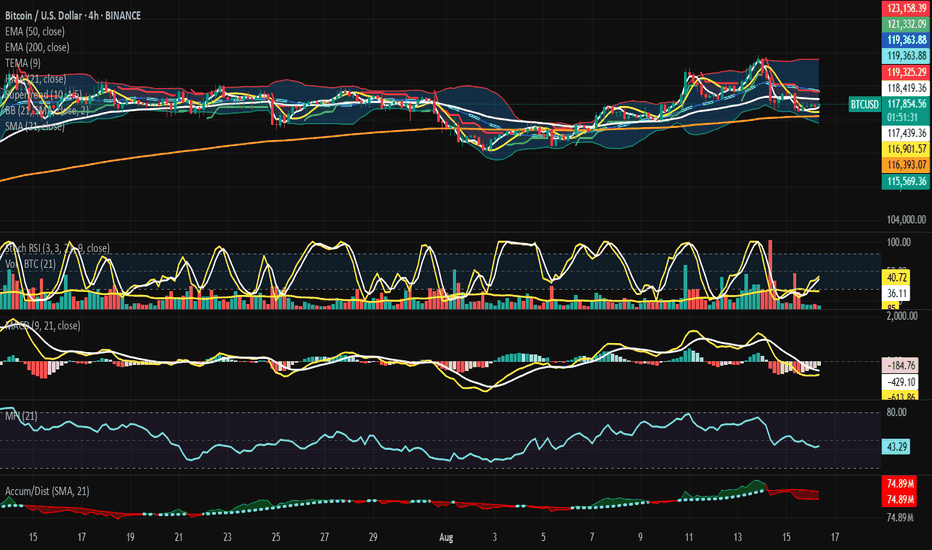Viewport: 932px width, 550px height.
Task: Select the white 36.11 Stoch RSI value
Action: [x=896, y=293]
